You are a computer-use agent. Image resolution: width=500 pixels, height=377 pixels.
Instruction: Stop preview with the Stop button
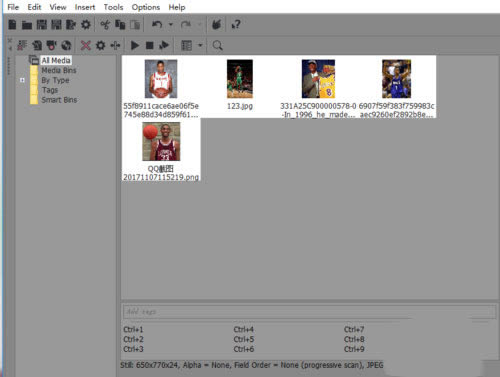tap(150, 45)
